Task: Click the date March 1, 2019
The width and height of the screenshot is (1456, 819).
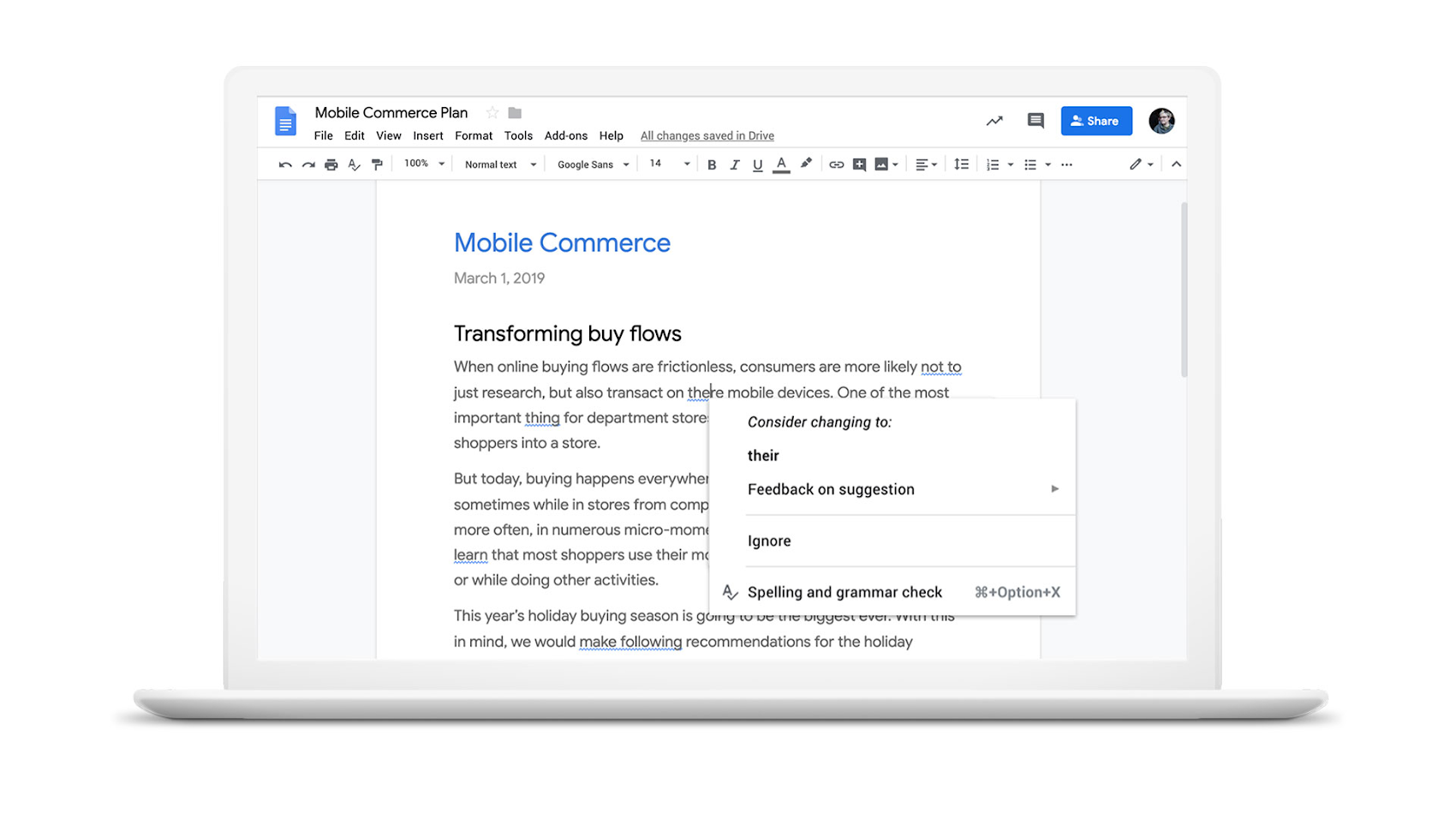Action: tap(499, 278)
